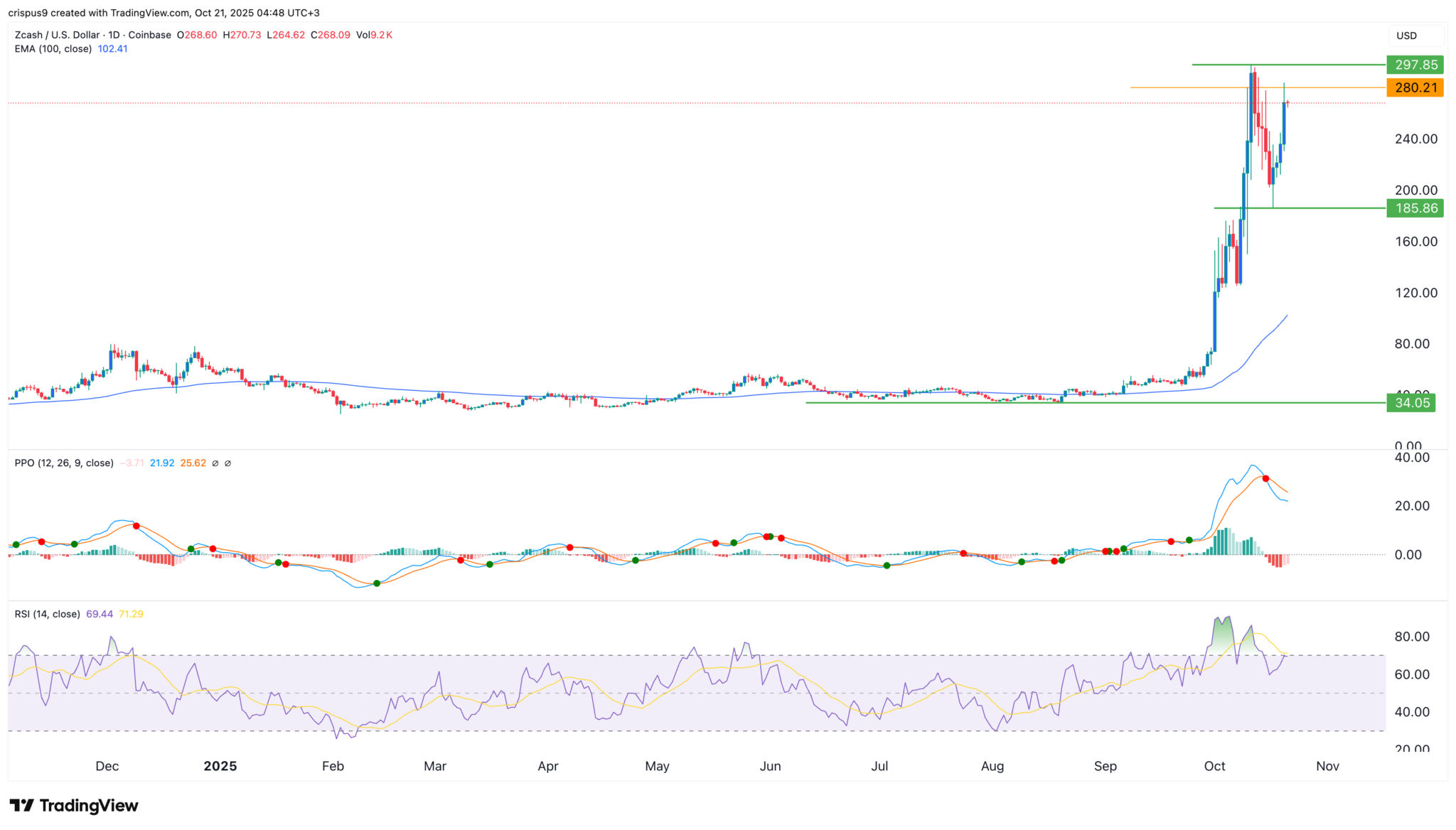This screenshot has height=830, width=1456.
Task: Click the Oct label on the time axis
Action: point(1214,766)
